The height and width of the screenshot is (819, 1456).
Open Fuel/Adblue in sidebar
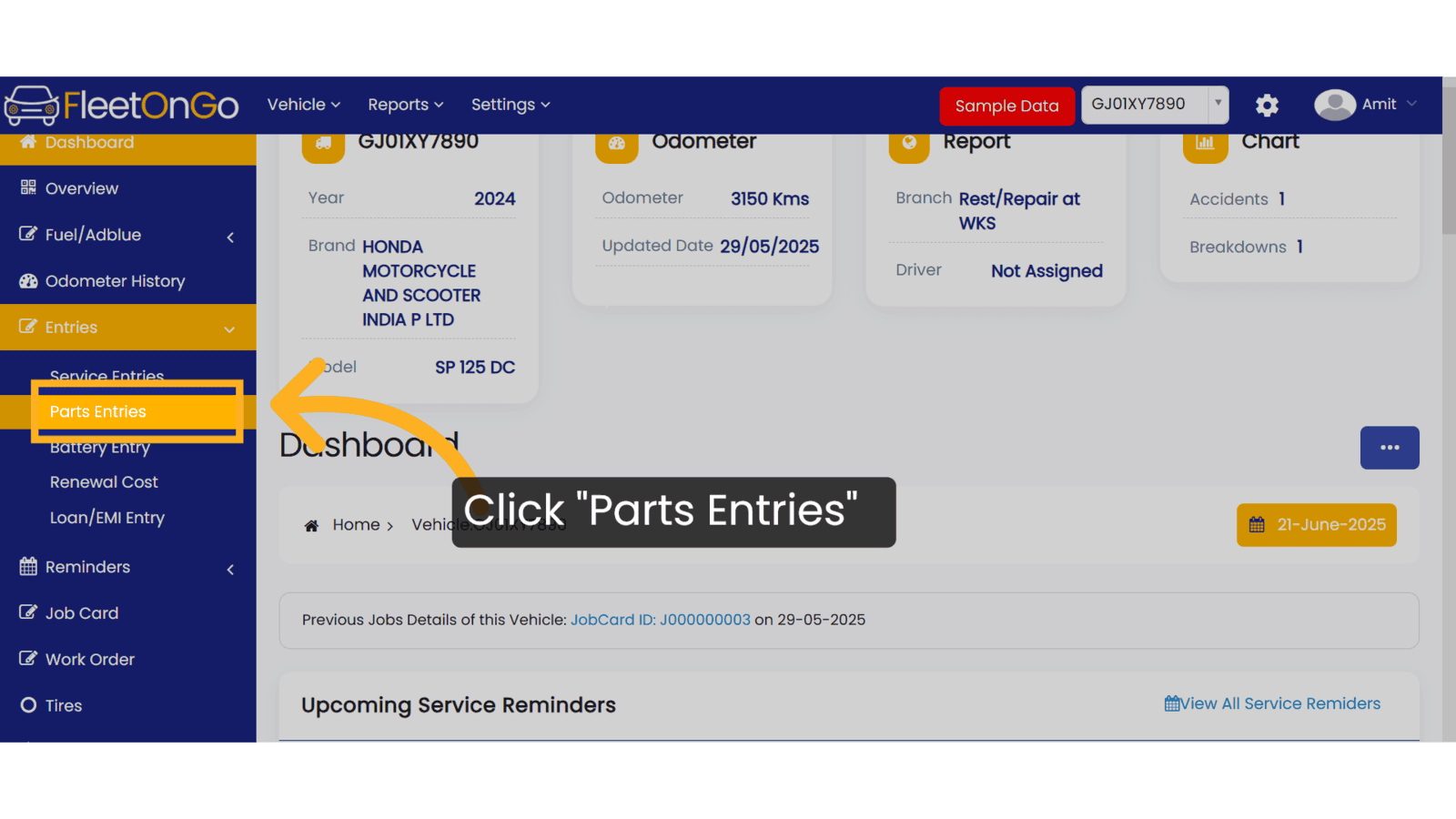coord(127,235)
